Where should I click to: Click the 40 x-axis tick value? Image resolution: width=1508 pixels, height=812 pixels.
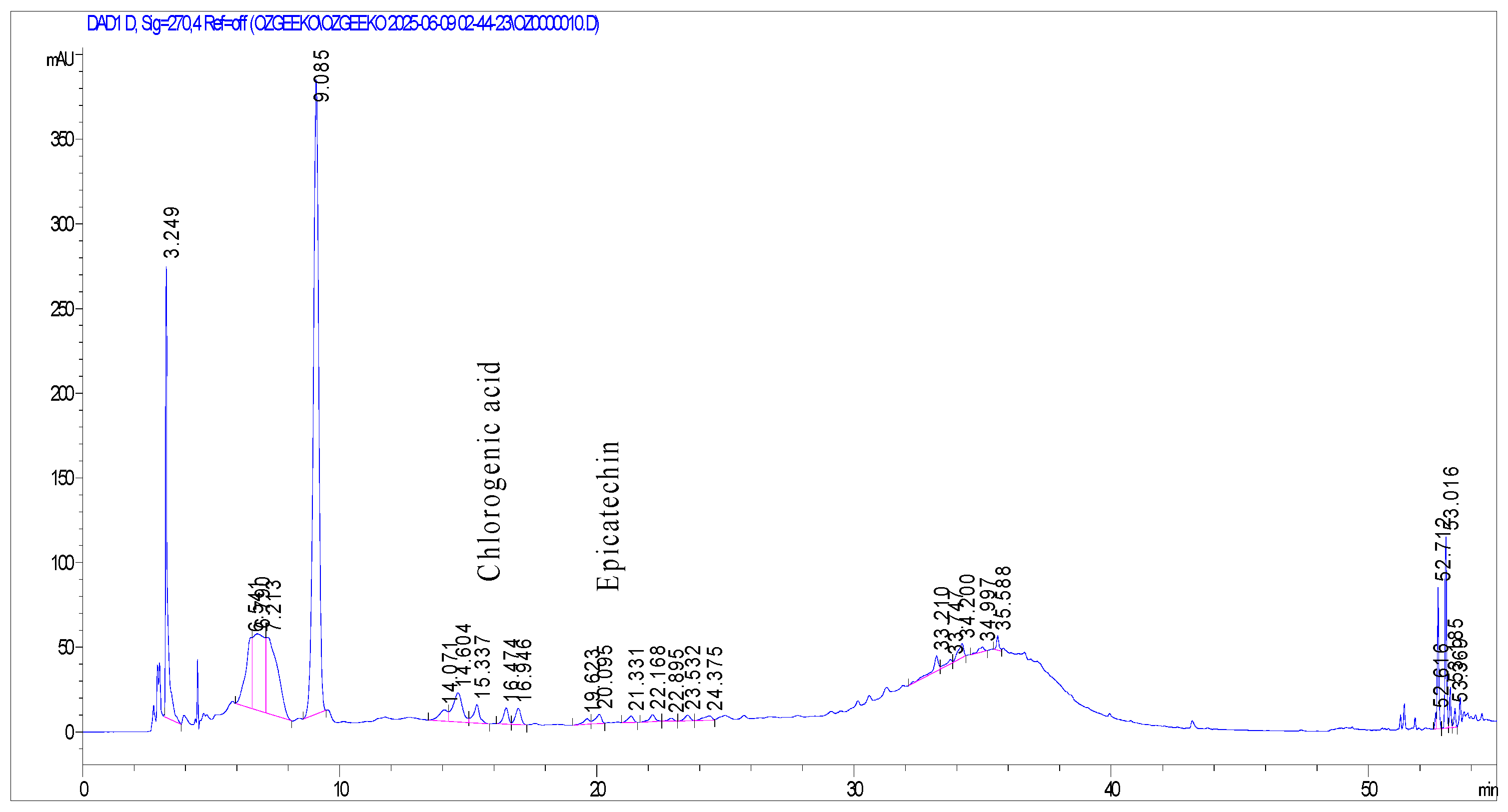pyautogui.click(x=1112, y=790)
